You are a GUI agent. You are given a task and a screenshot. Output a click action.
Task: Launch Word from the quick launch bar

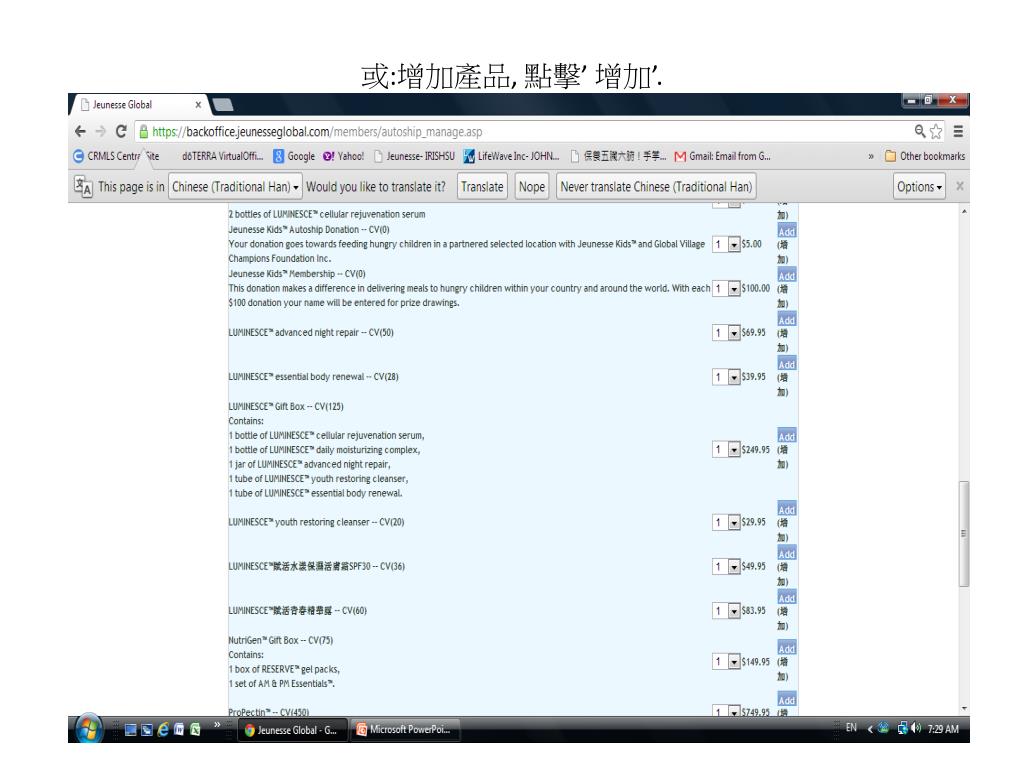pos(179,730)
